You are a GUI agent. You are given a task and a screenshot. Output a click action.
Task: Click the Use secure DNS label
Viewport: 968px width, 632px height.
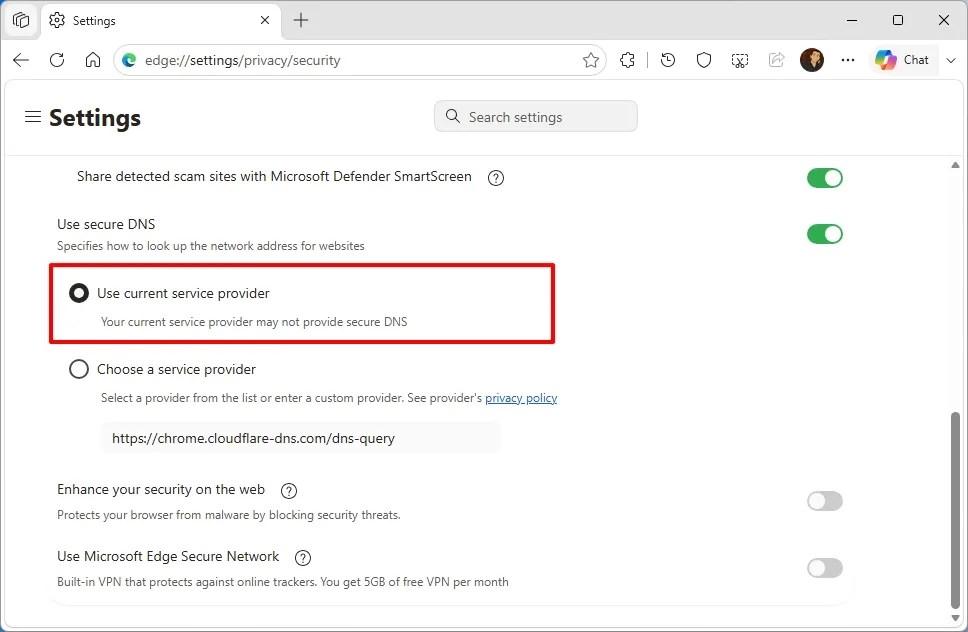click(106, 224)
